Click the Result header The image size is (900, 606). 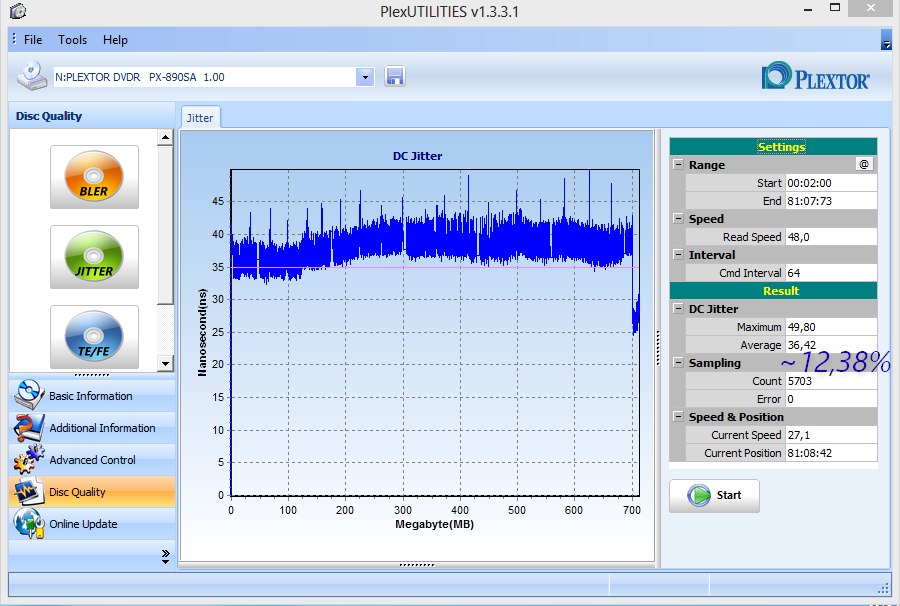coord(773,291)
